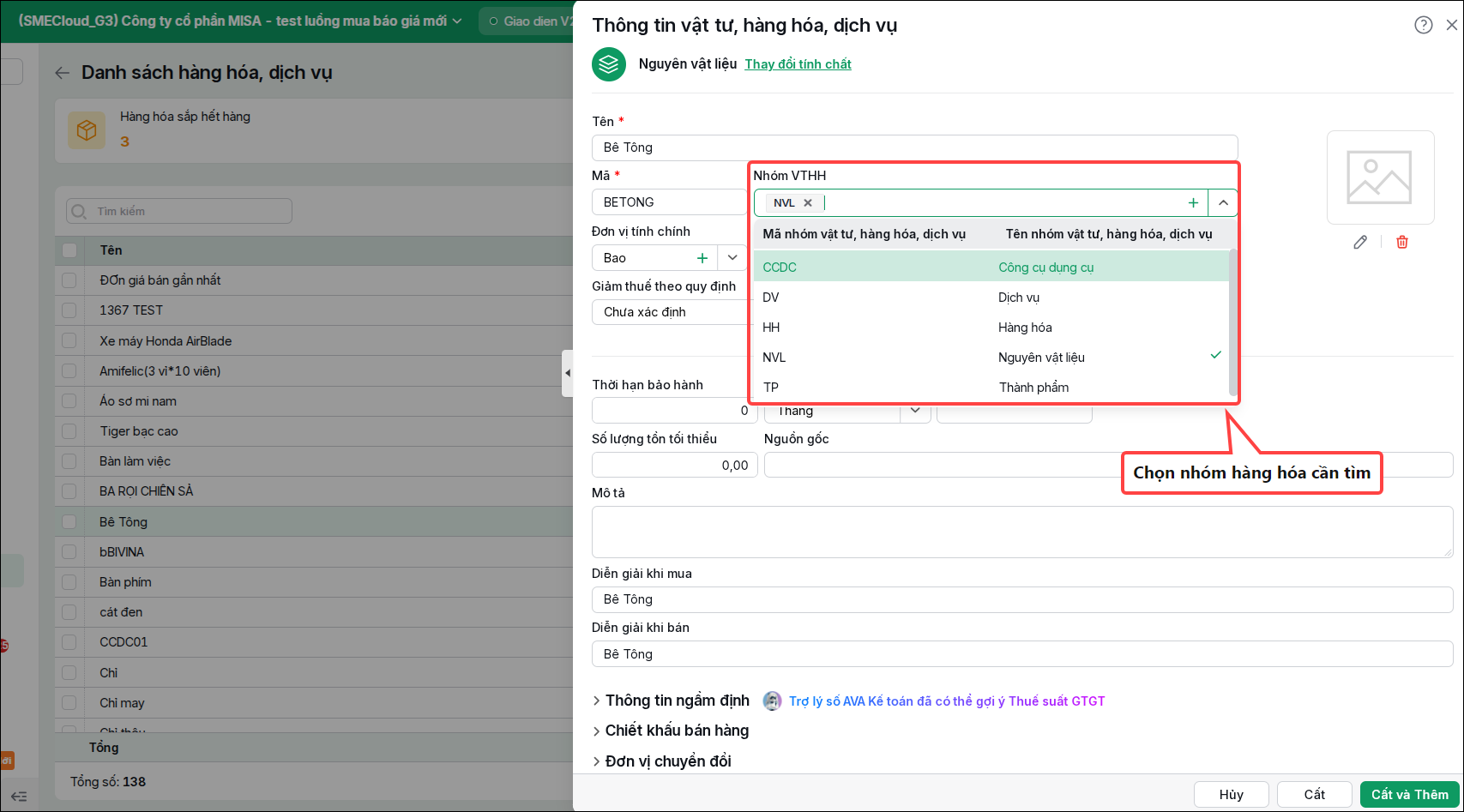1464x812 pixels.
Task: Click the panel collapse arrow handle
Action: (x=567, y=373)
